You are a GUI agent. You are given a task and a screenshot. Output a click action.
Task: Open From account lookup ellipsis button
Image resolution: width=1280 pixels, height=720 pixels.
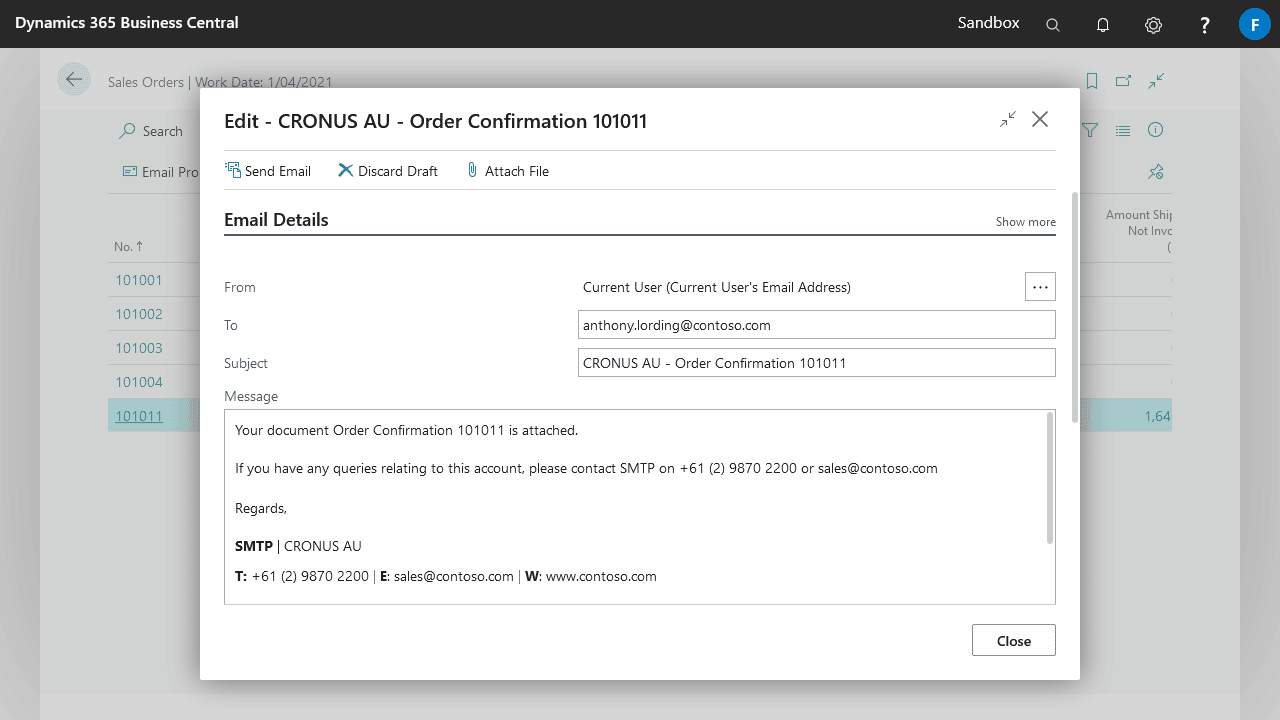click(x=1040, y=287)
